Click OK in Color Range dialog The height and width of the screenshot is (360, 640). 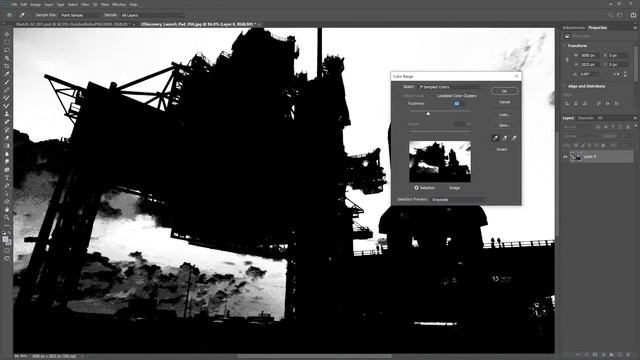(504, 91)
